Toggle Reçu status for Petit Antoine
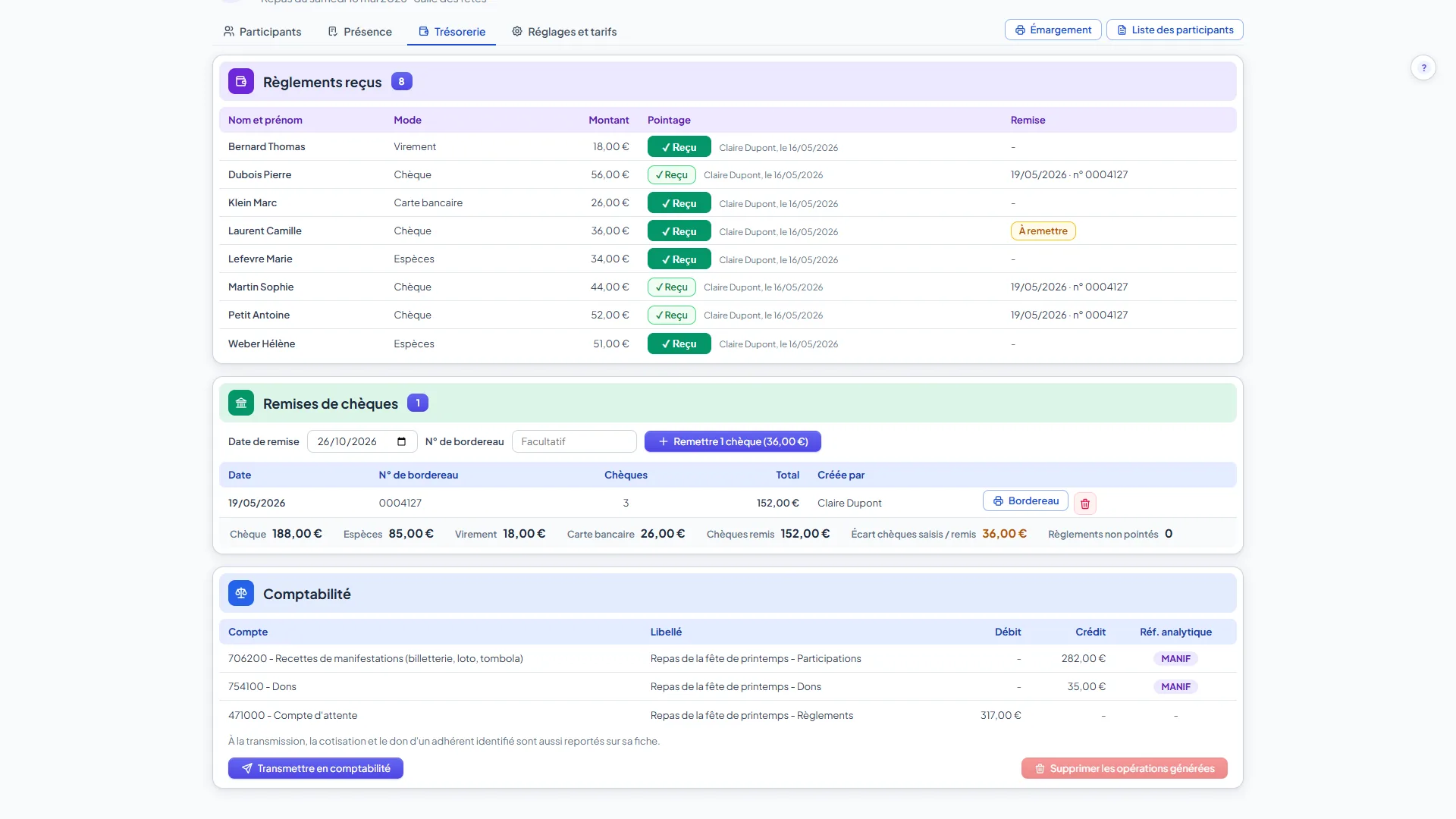The width and height of the screenshot is (1456, 819). (671, 315)
